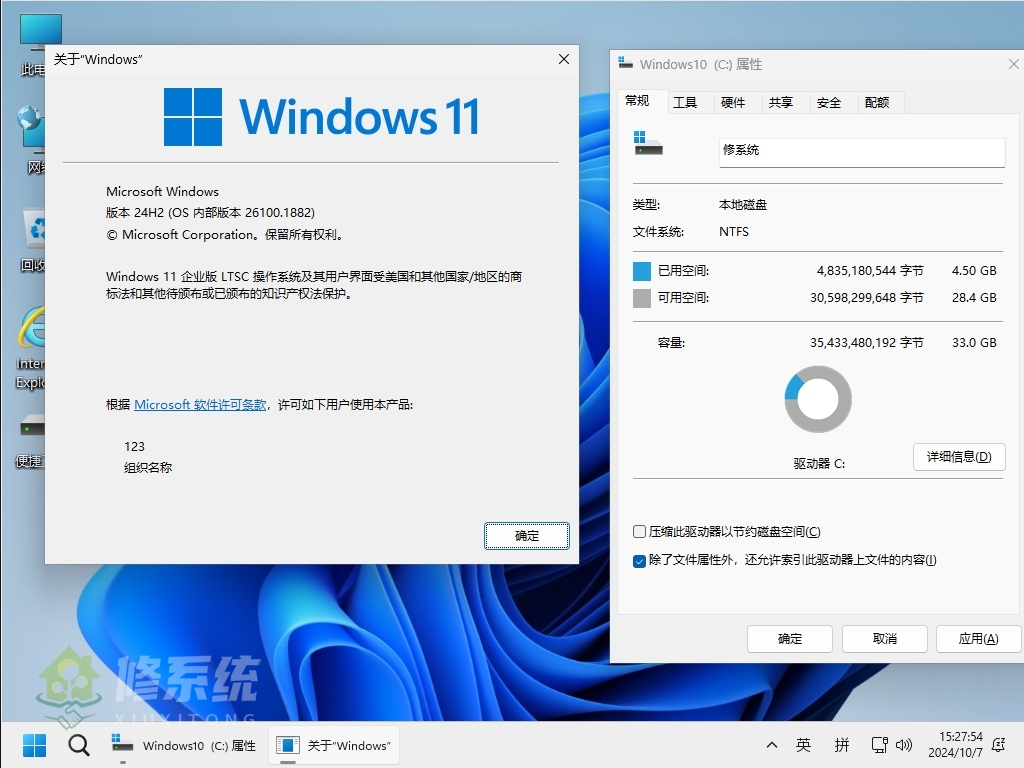Switch to the 硬件 tab
The width and height of the screenshot is (1024, 768).
click(733, 103)
